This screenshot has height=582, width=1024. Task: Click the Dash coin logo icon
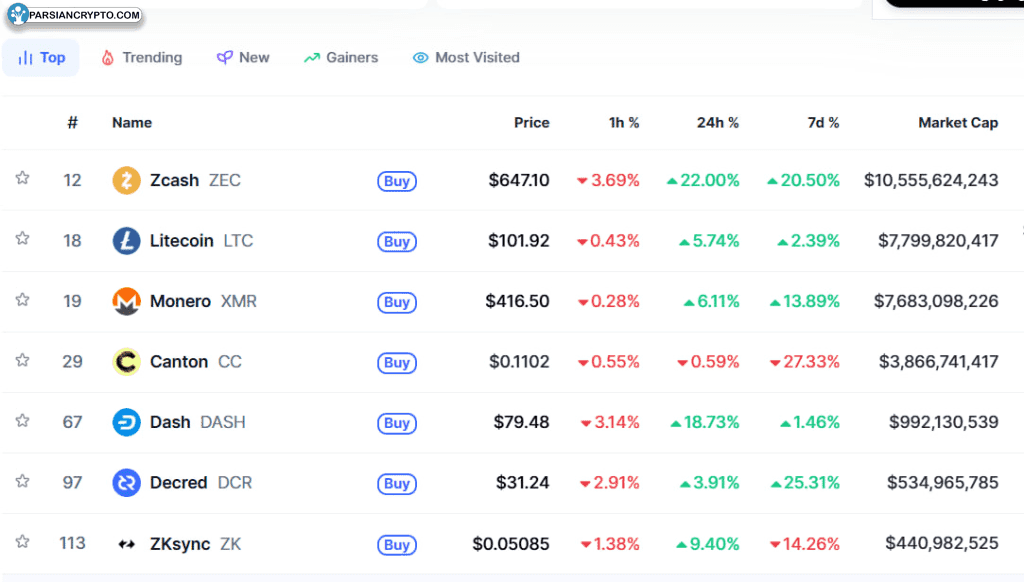pyautogui.click(x=126, y=422)
